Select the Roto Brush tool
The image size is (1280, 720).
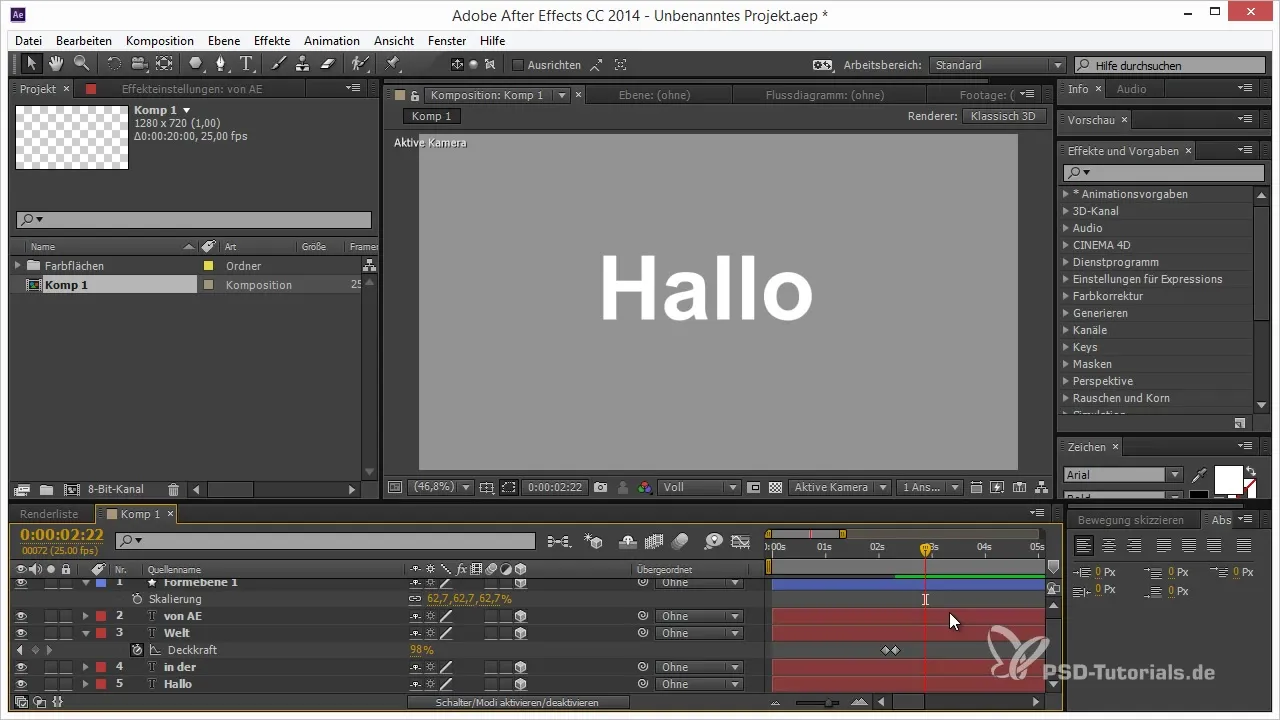tap(360, 64)
